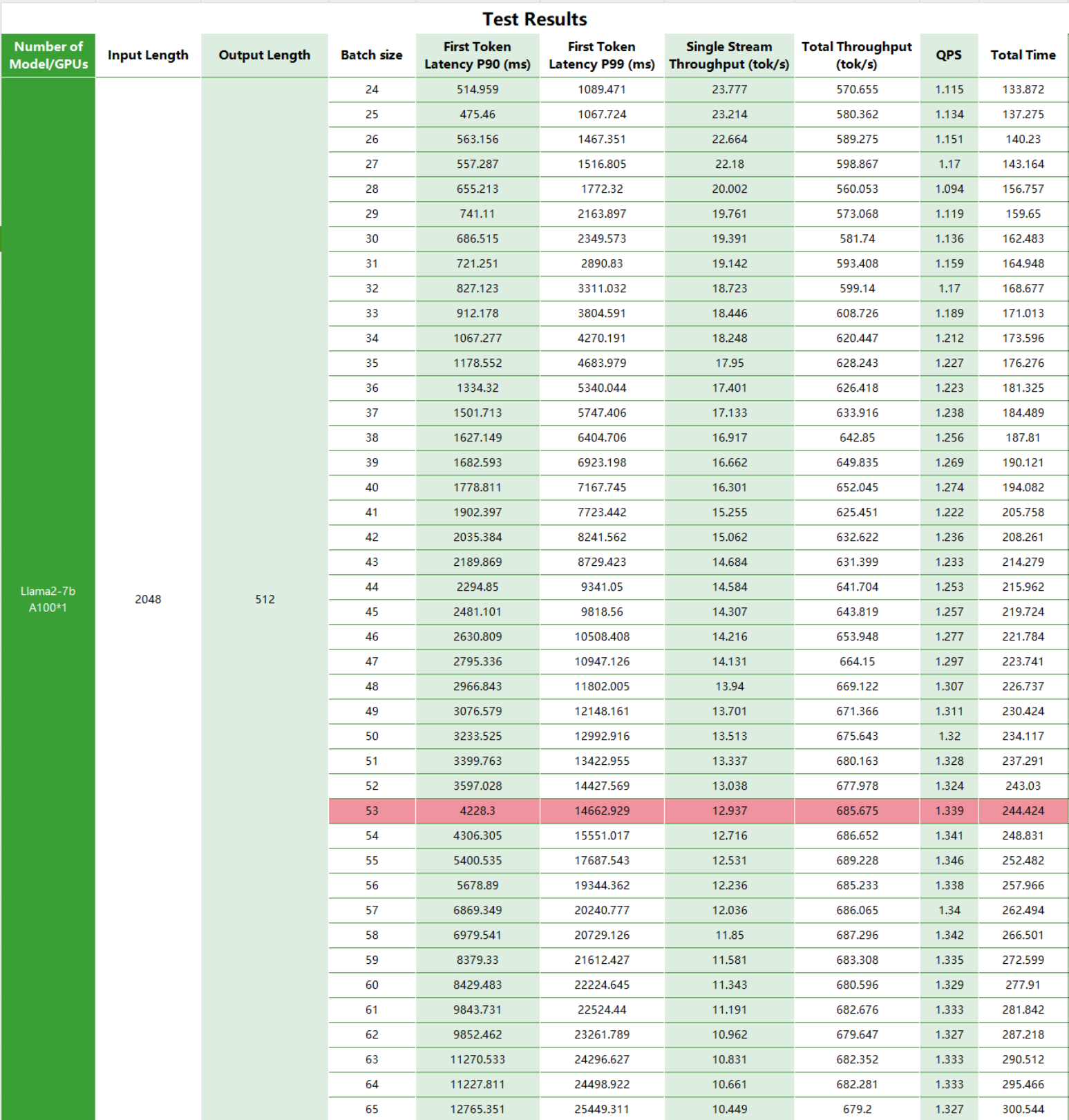Select highlighted total time '244.424'
The width and height of the screenshot is (1069, 1120).
click(1023, 810)
